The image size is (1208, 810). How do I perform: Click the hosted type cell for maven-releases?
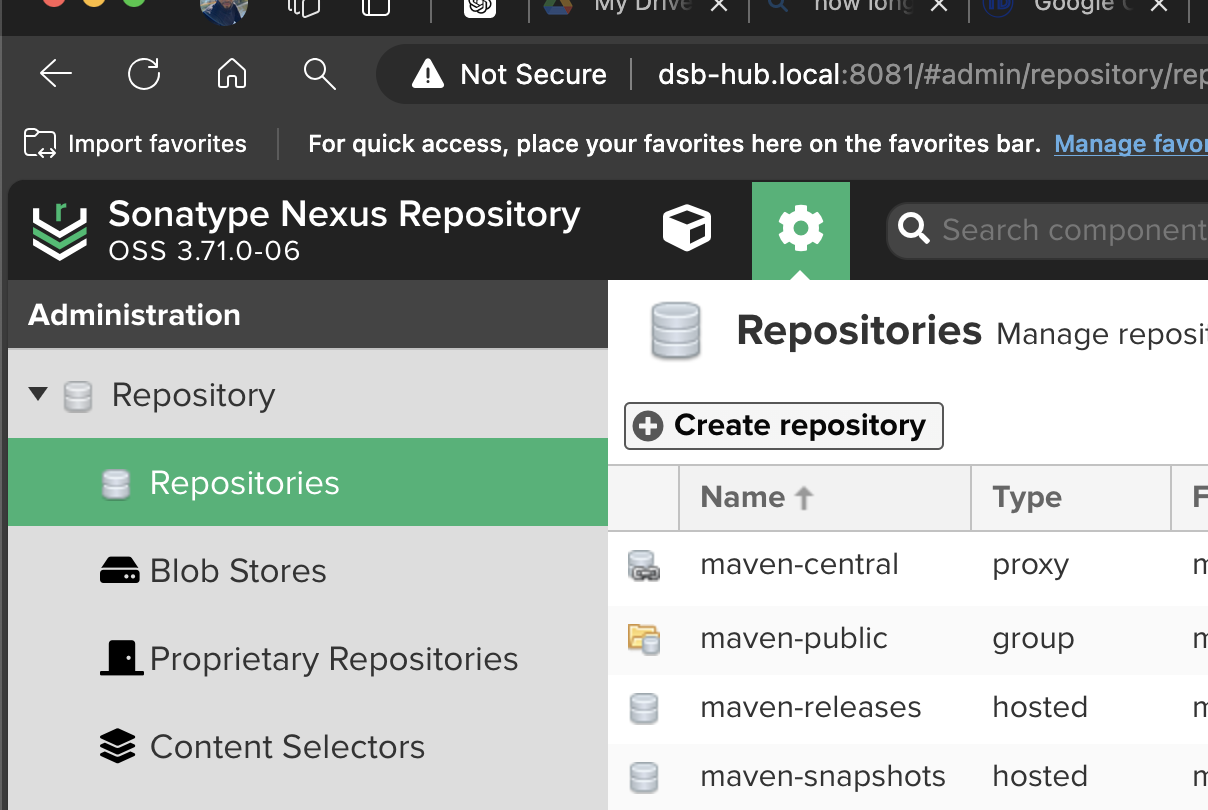tap(1040, 708)
